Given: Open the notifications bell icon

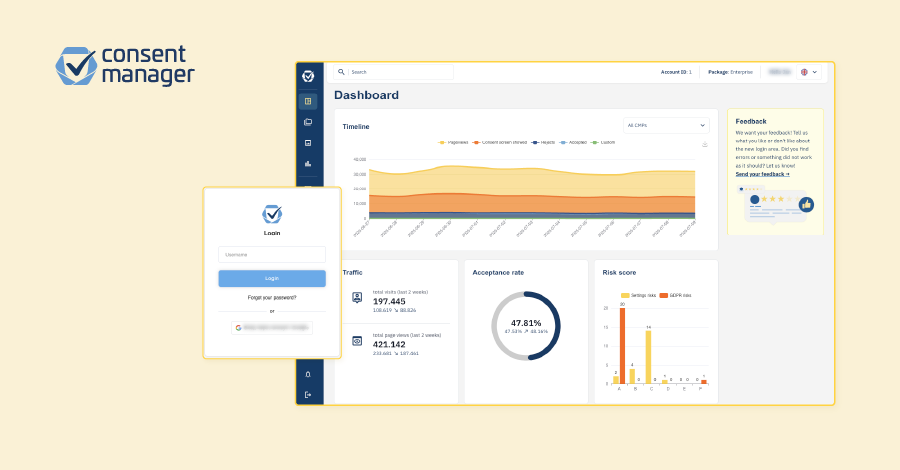Looking at the screenshot, I should pyautogui.click(x=308, y=374).
